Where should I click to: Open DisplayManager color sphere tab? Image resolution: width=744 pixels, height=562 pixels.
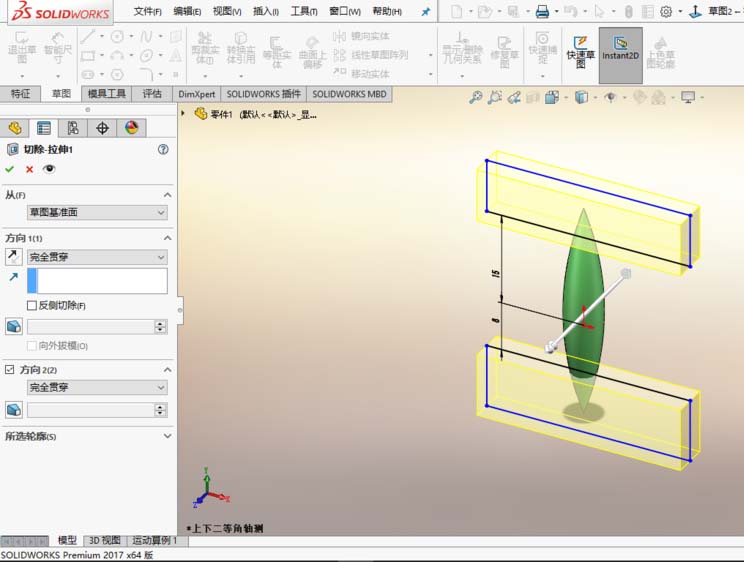pos(131,128)
